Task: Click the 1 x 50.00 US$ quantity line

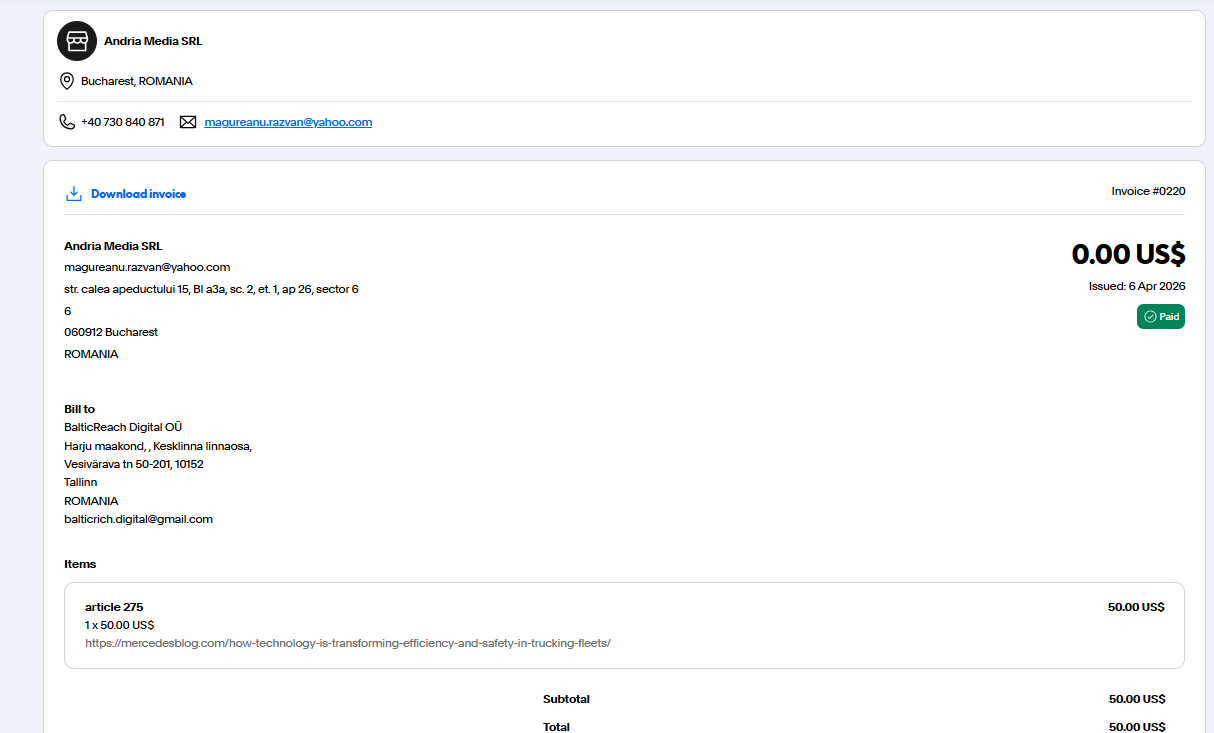Action: coord(120,625)
